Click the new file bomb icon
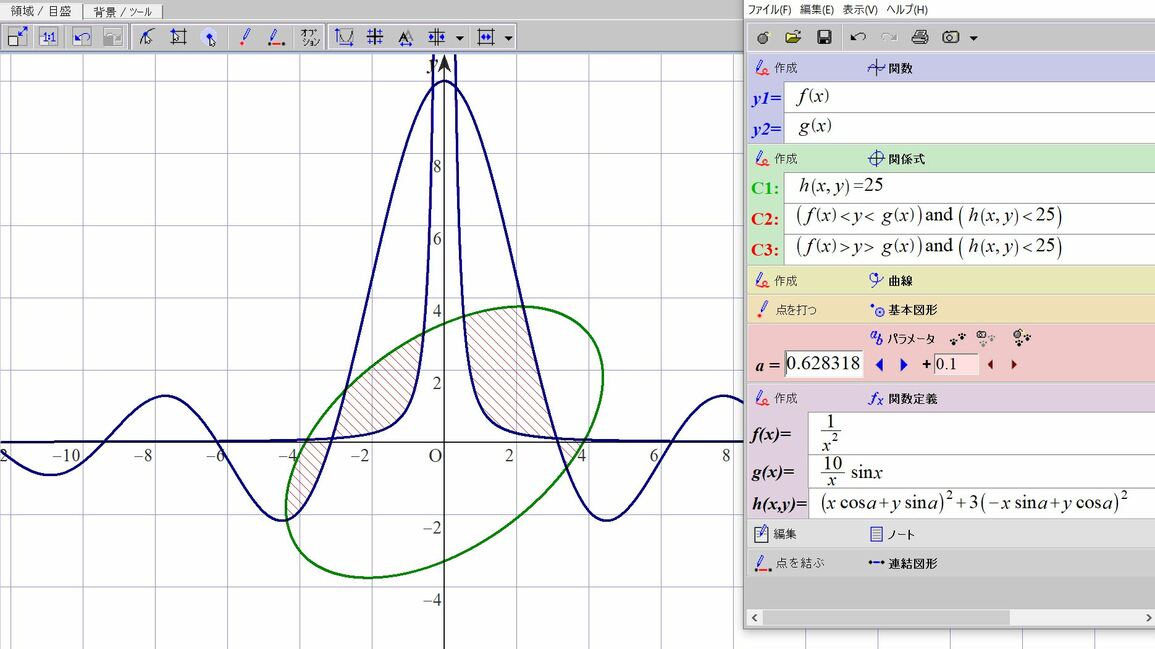 [x=763, y=37]
